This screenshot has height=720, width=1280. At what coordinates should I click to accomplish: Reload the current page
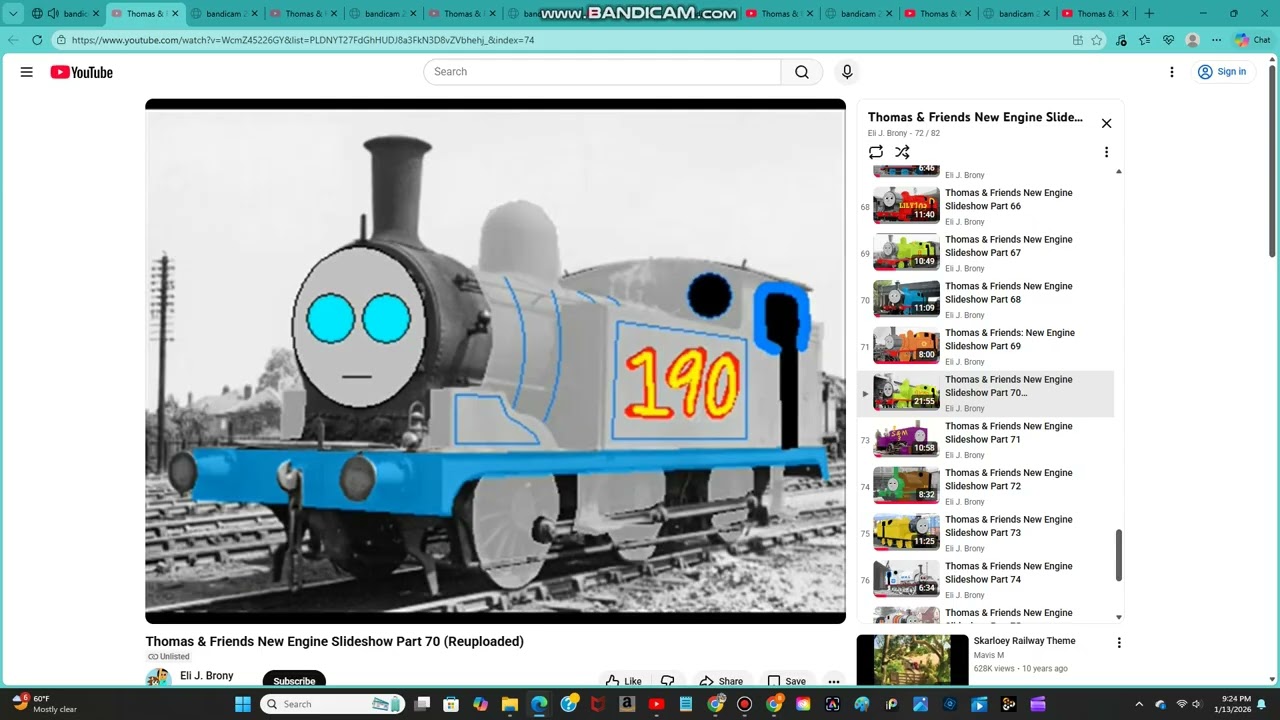(37, 40)
